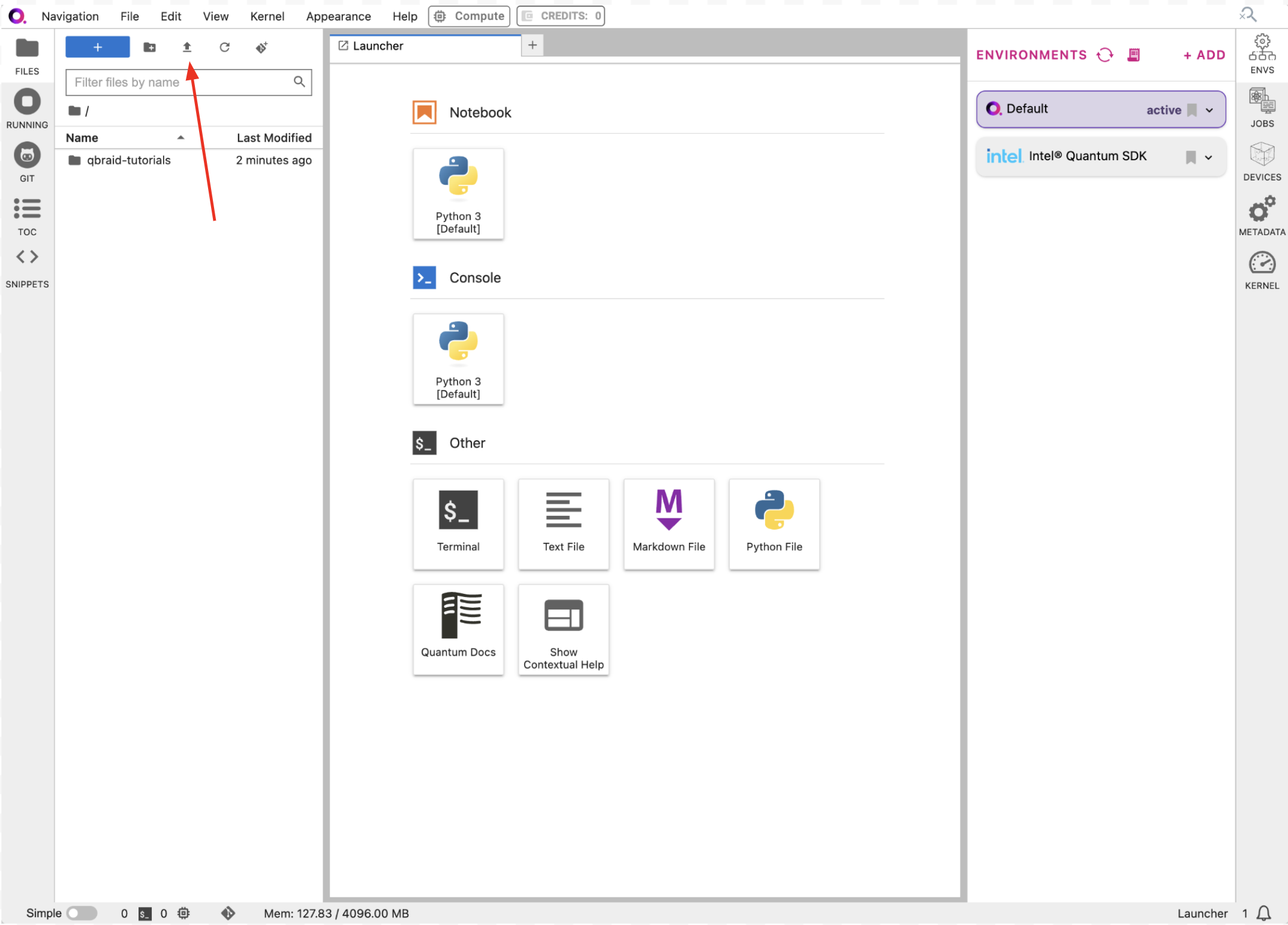Expand the Default environment chevron
1288x925 pixels.
pos(1209,110)
